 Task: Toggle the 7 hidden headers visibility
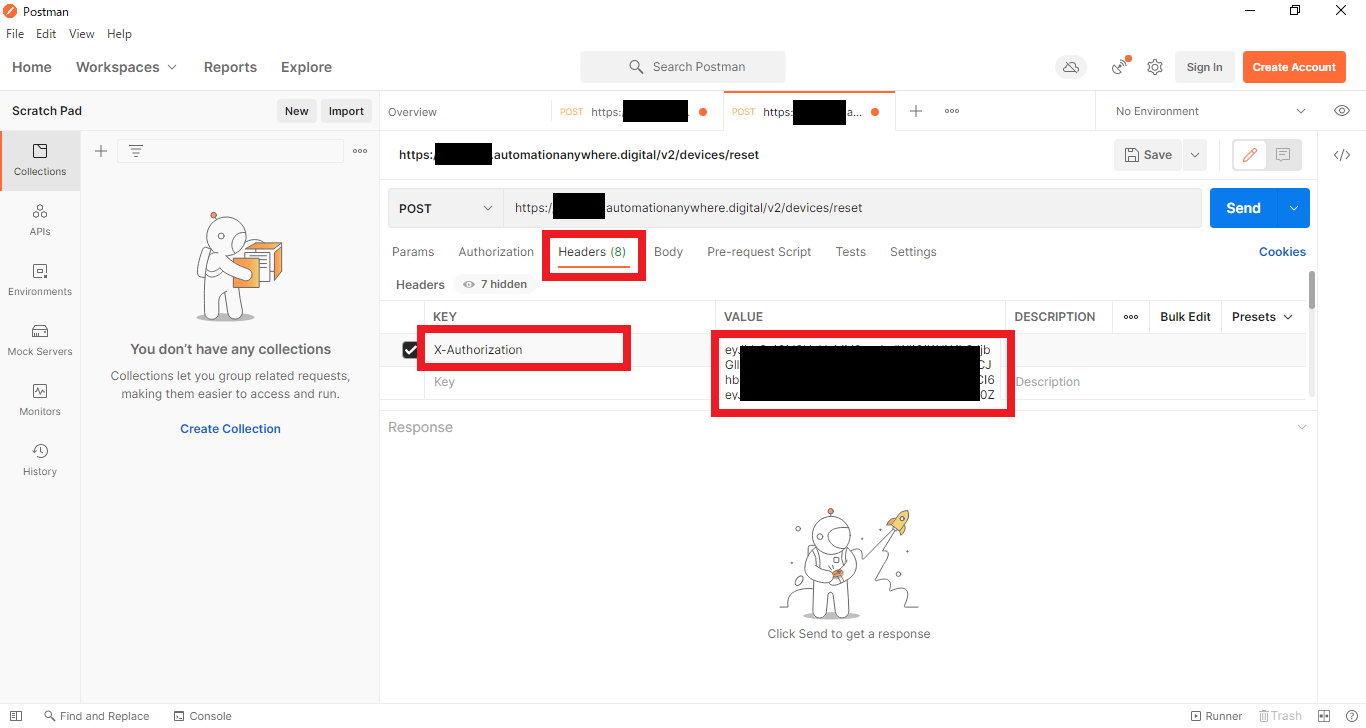pos(495,285)
